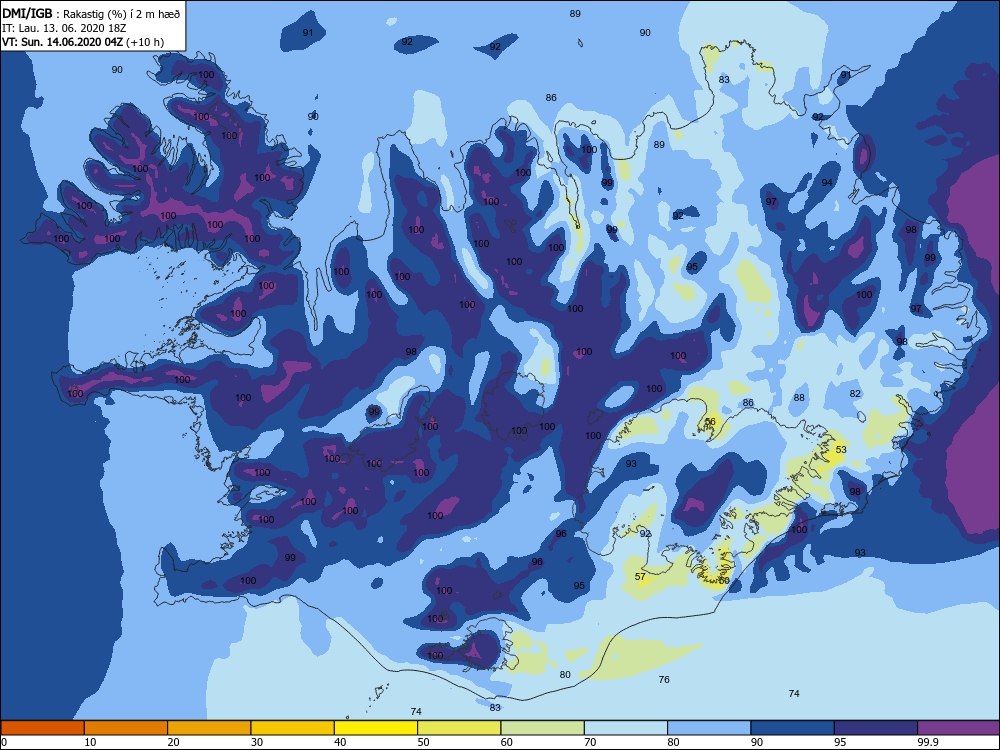Click the 'IT: Lau. 13. 06. 2020 18Z' line

(x=62, y=28)
